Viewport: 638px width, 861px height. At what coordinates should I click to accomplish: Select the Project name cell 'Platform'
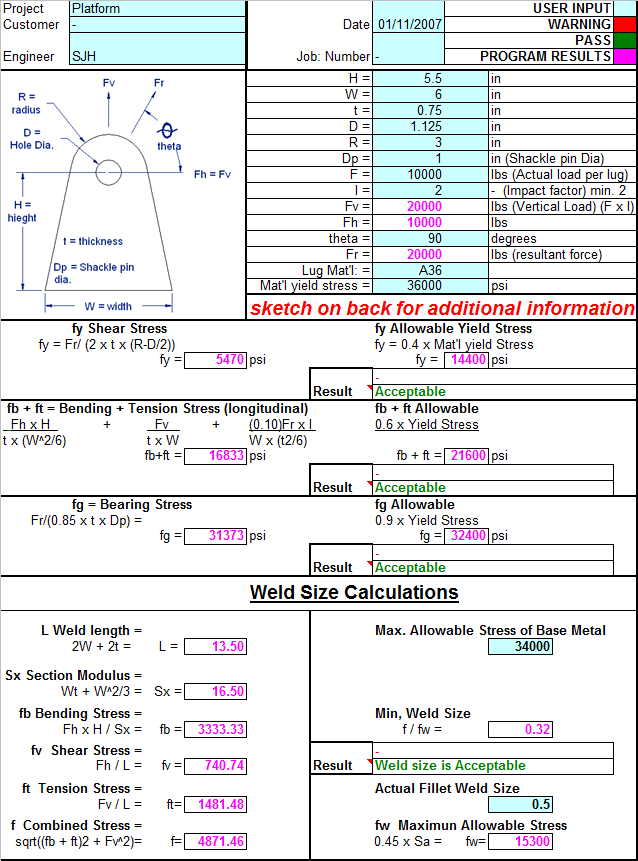point(157,9)
